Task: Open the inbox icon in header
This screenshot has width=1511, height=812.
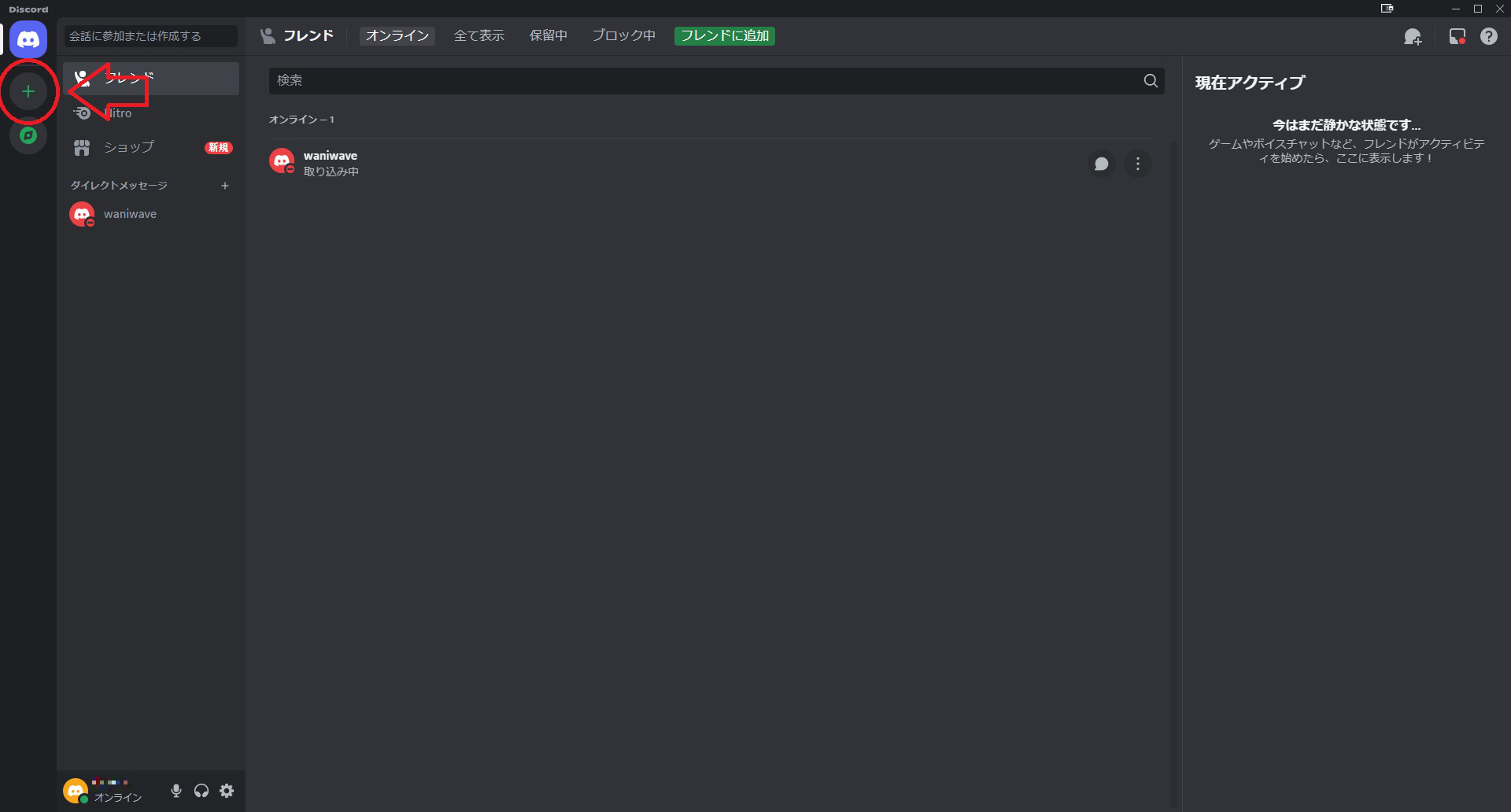Action: point(1457,36)
